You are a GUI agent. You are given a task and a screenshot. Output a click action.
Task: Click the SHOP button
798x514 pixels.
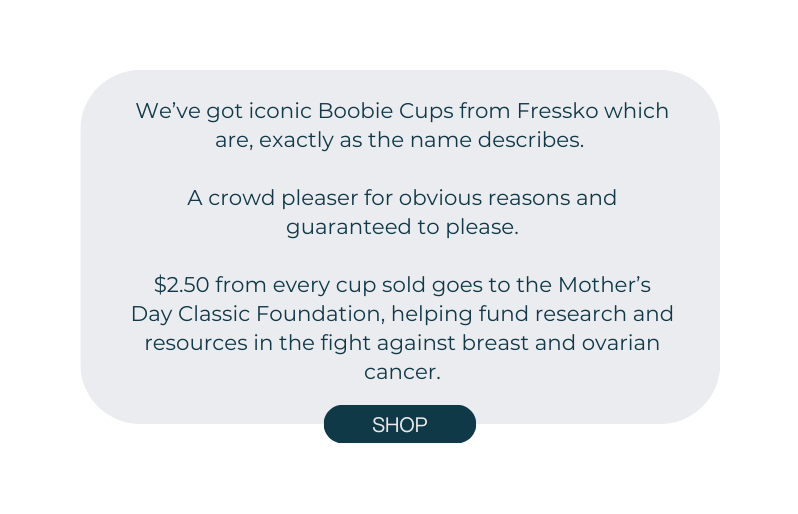[400, 424]
